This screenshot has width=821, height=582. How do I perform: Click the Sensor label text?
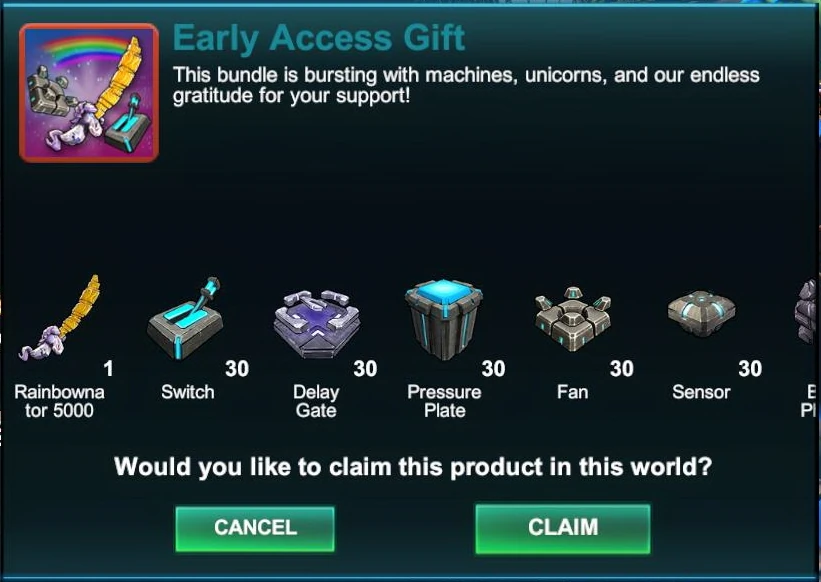[701, 392]
